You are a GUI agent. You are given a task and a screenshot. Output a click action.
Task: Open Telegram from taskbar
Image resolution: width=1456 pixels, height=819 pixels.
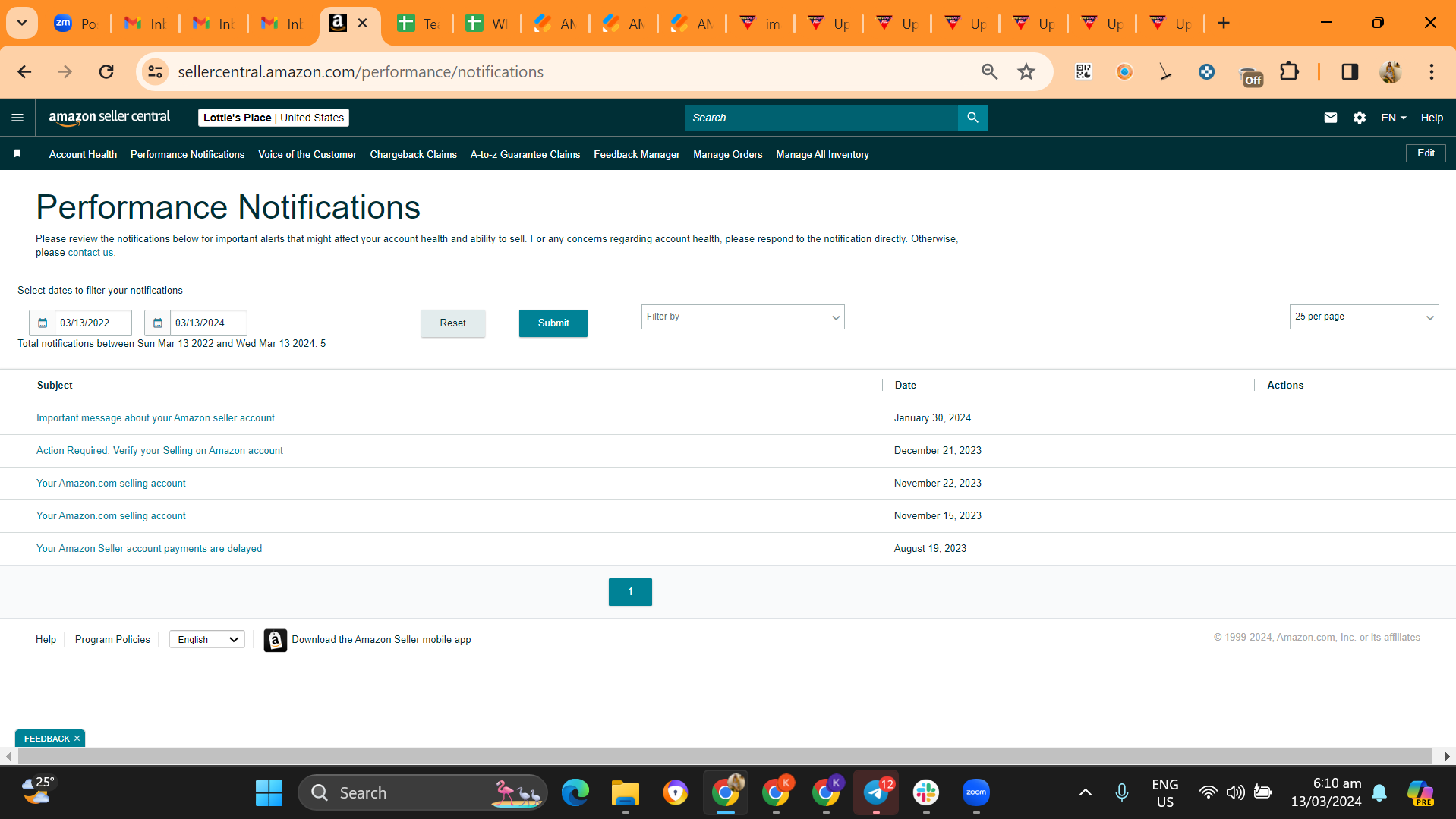(876, 793)
